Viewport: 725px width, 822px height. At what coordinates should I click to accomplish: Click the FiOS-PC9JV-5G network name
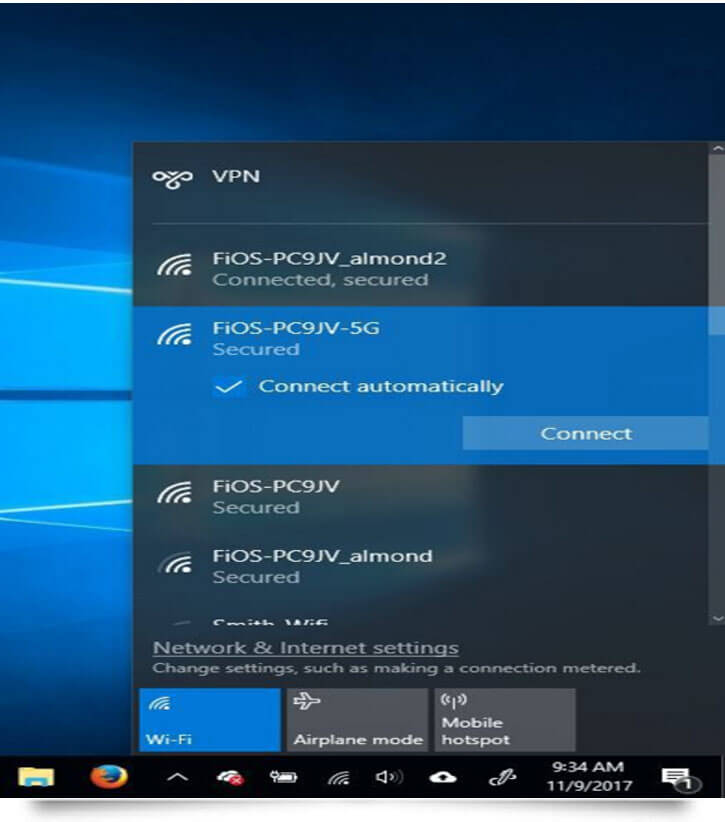coord(296,328)
